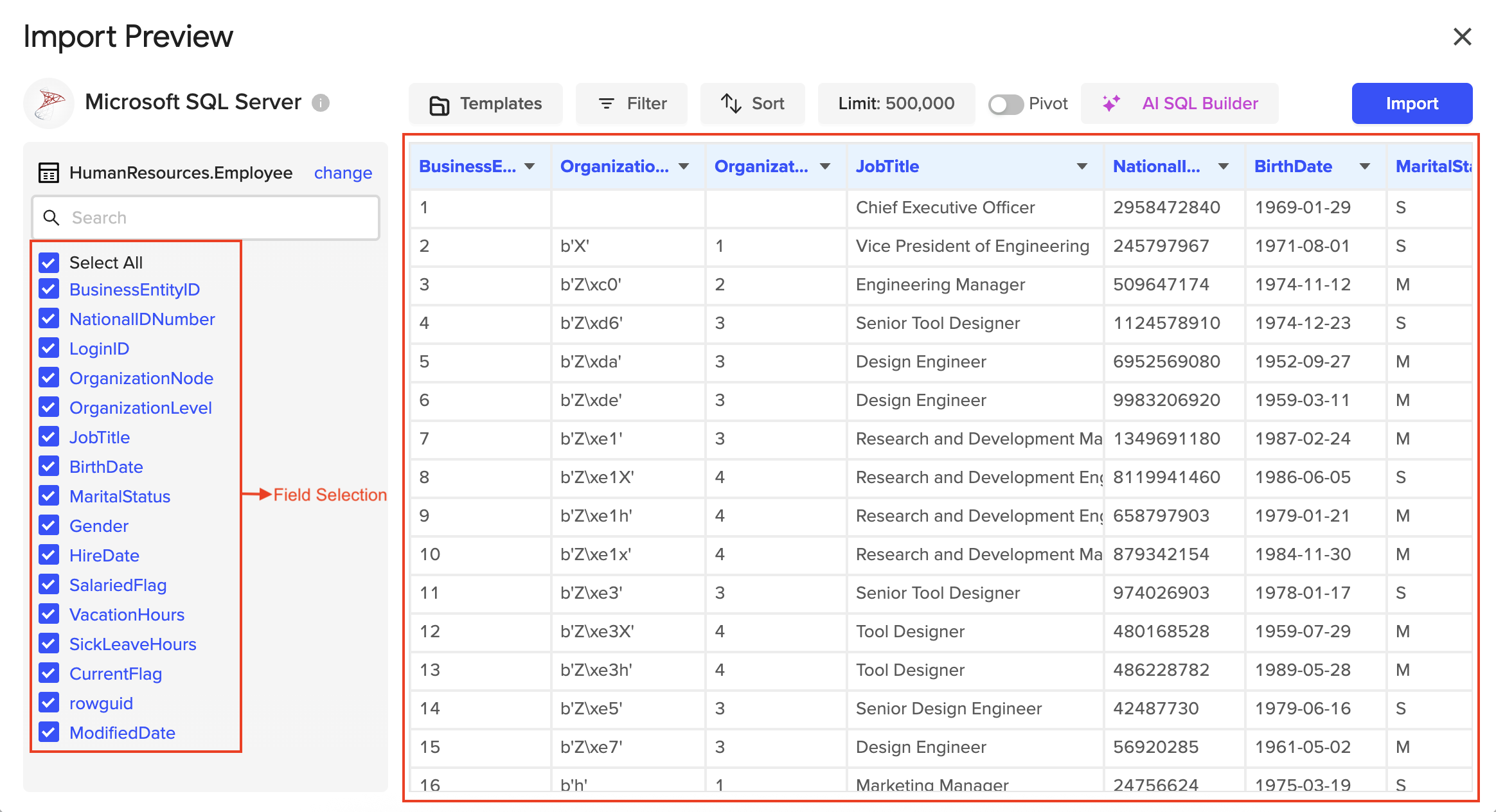Click the Limit: 500,000 control
Screen dimensions: 1496x812
pyautogui.click(x=896, y=103)
